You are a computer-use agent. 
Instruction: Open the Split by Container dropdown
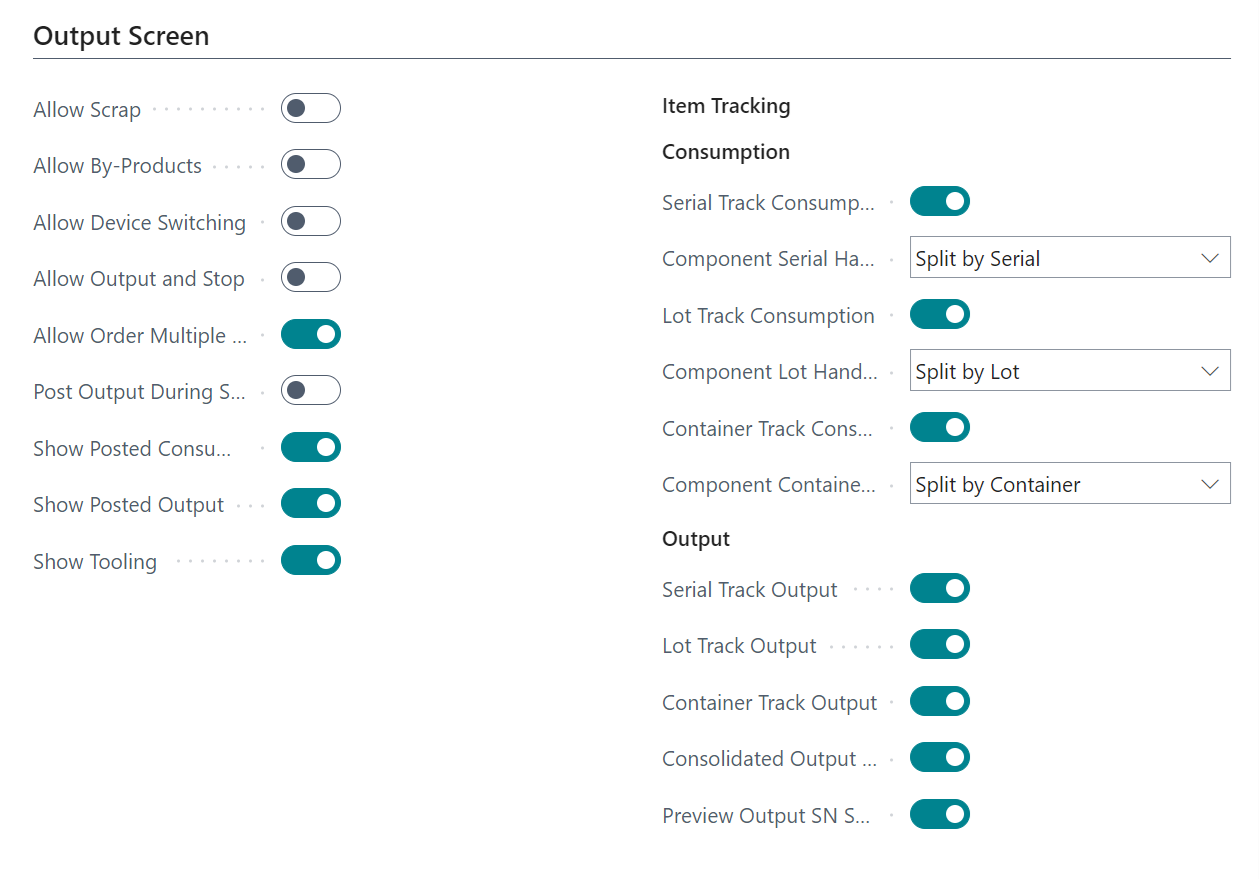1069,484
